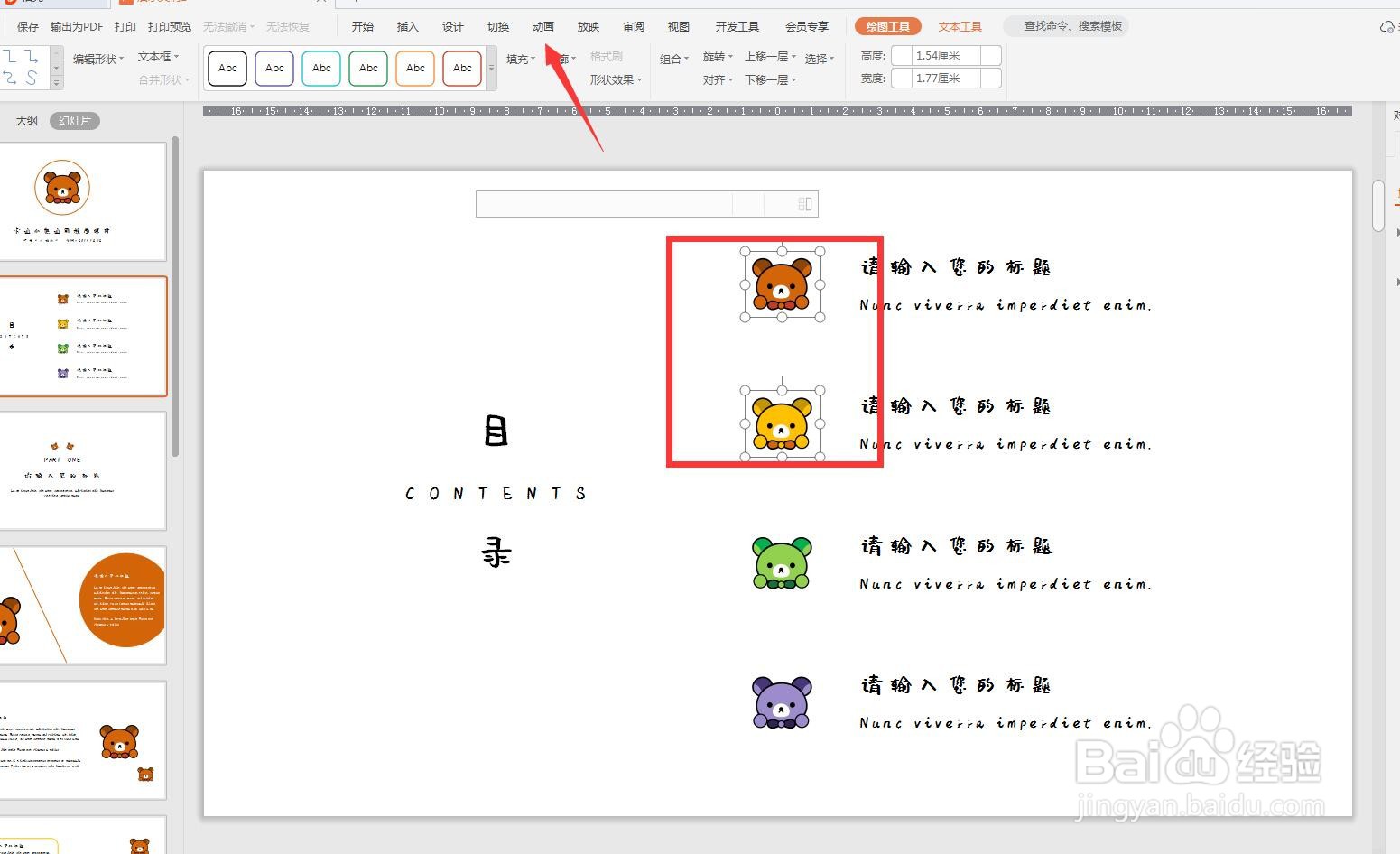This screenshot has height=854, width=1400.
Task: Click the slide panel vertical scrollbar
Action: click(175, 298)
